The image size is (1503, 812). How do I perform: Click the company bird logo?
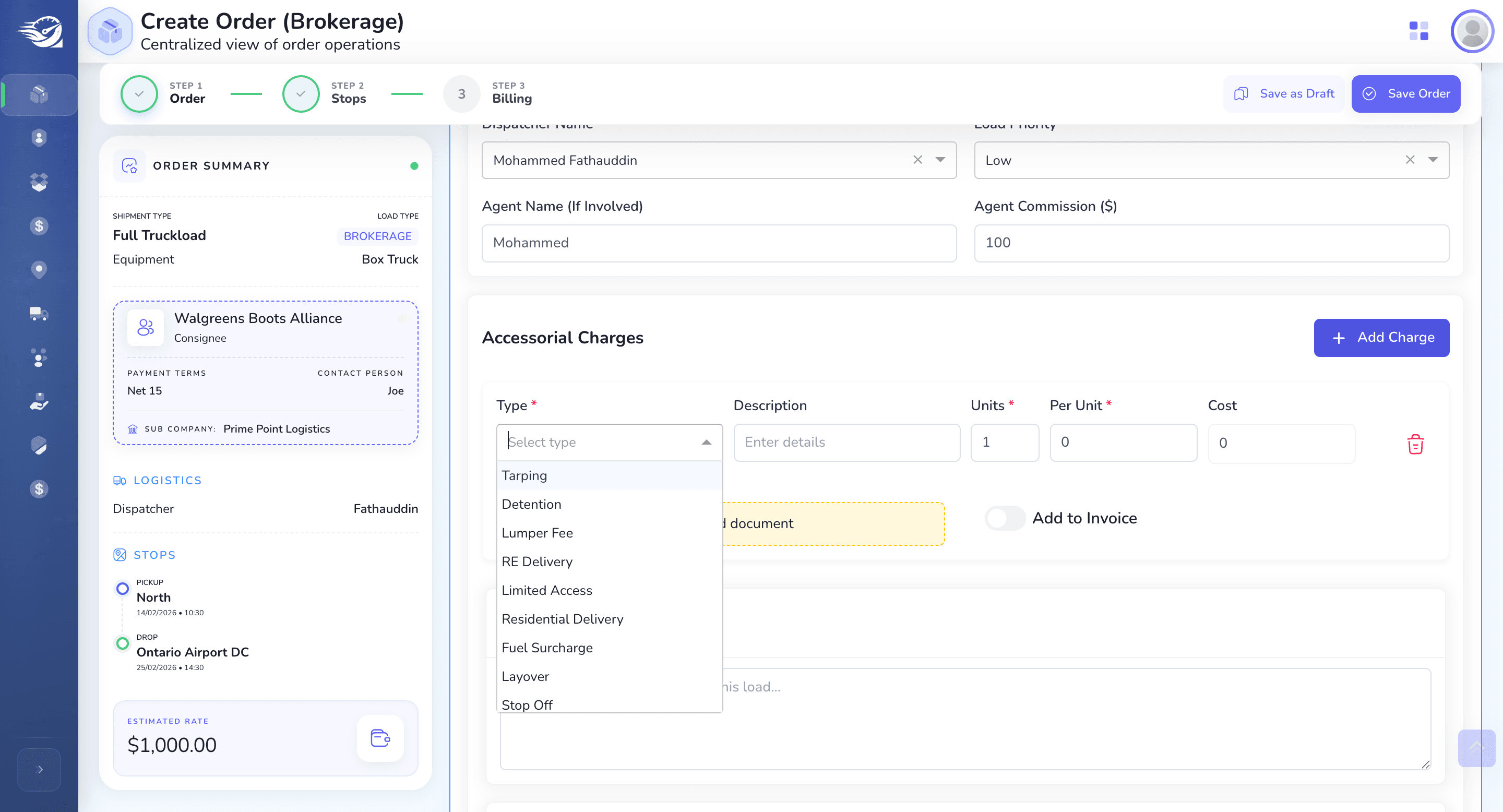pos(39,31)
